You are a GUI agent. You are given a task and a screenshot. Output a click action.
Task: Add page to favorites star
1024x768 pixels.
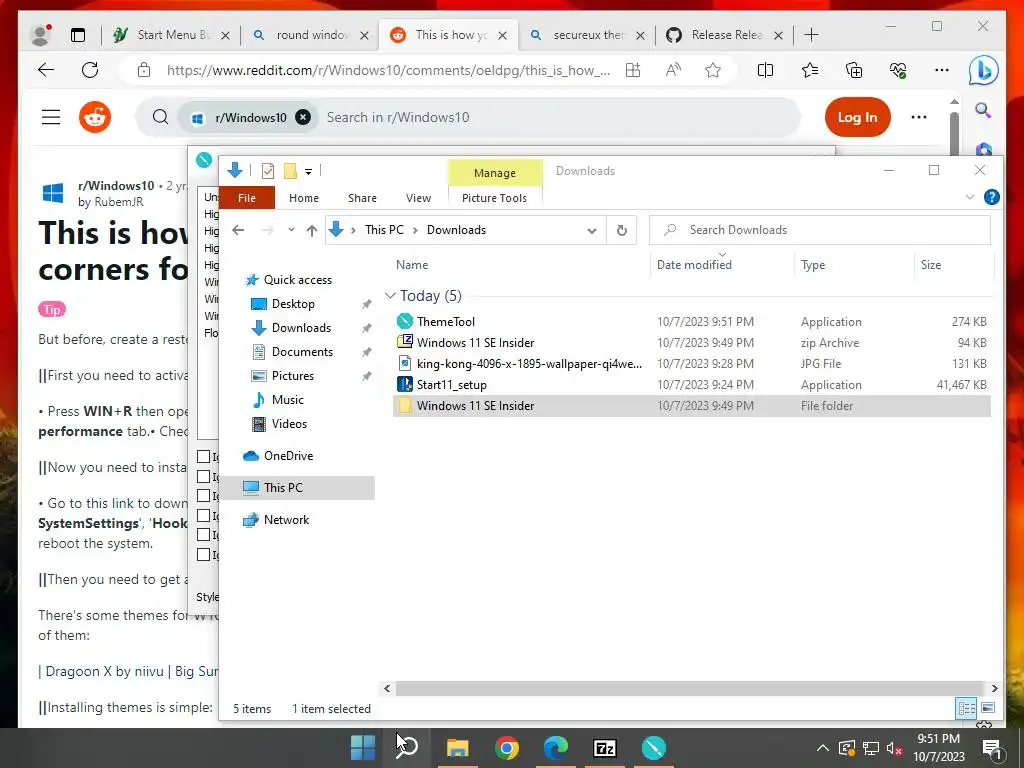point(712,70)
